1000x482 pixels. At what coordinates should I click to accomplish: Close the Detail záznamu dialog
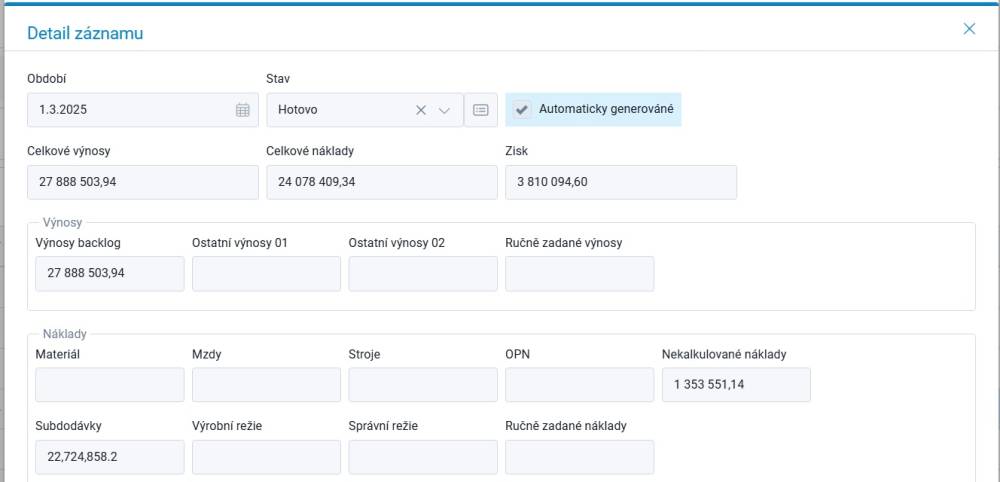point(969,29)
